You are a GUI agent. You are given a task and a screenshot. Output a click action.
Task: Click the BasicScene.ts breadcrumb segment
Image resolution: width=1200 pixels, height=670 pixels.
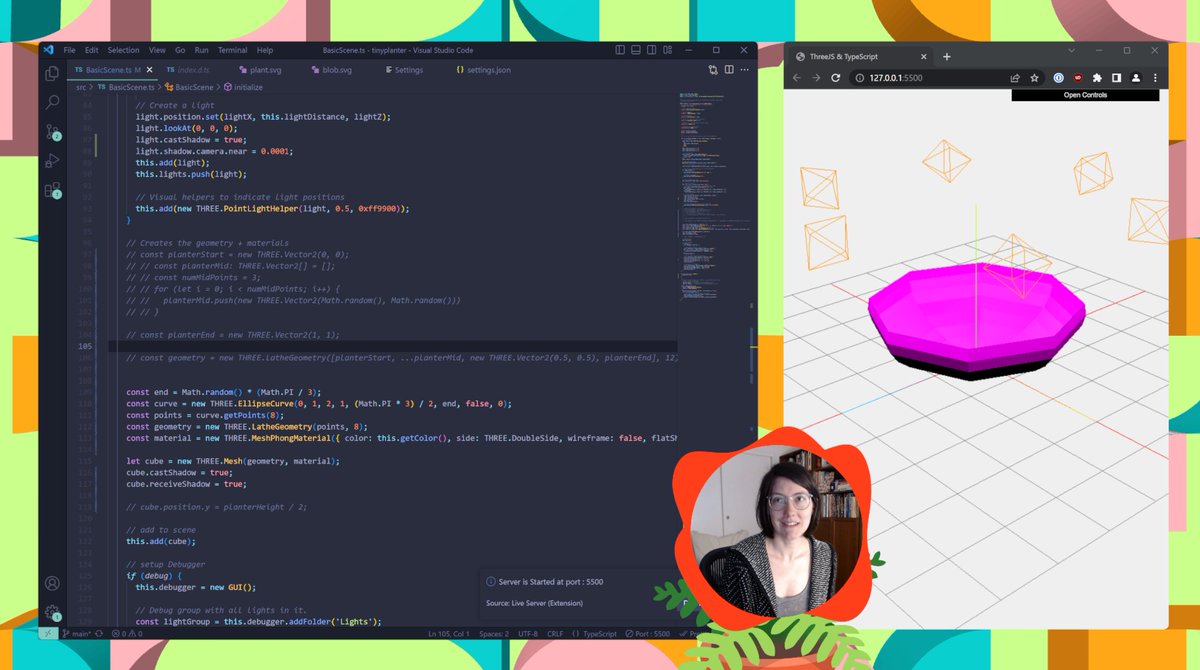pos(126,87)
